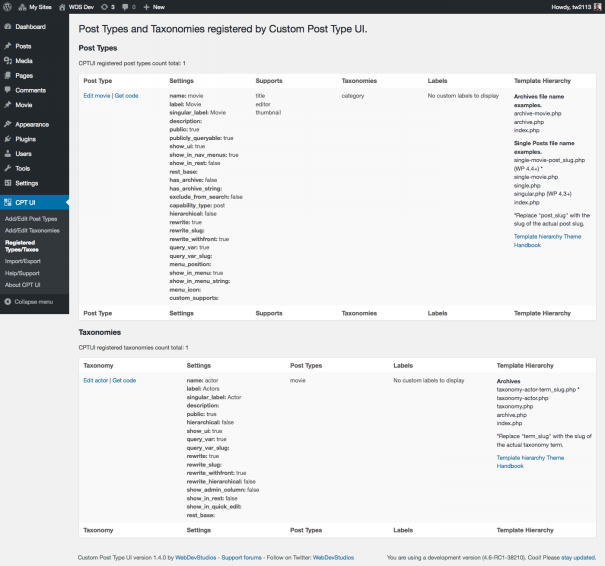The width and height of the screenshot is (605, 566).
Task: Click the Appearance paintbrush icon
Action: pyautogui.click(x=8, y=124)
